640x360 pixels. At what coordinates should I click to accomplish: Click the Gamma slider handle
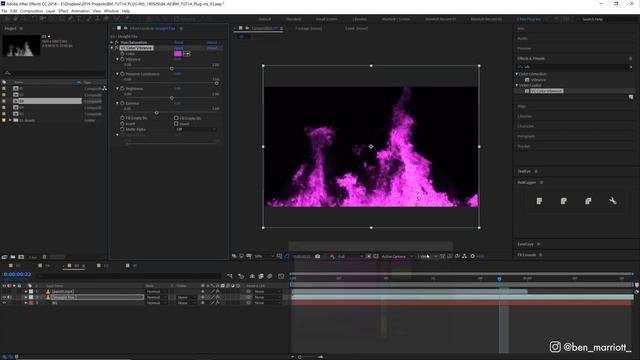click(x=156, y=112)
